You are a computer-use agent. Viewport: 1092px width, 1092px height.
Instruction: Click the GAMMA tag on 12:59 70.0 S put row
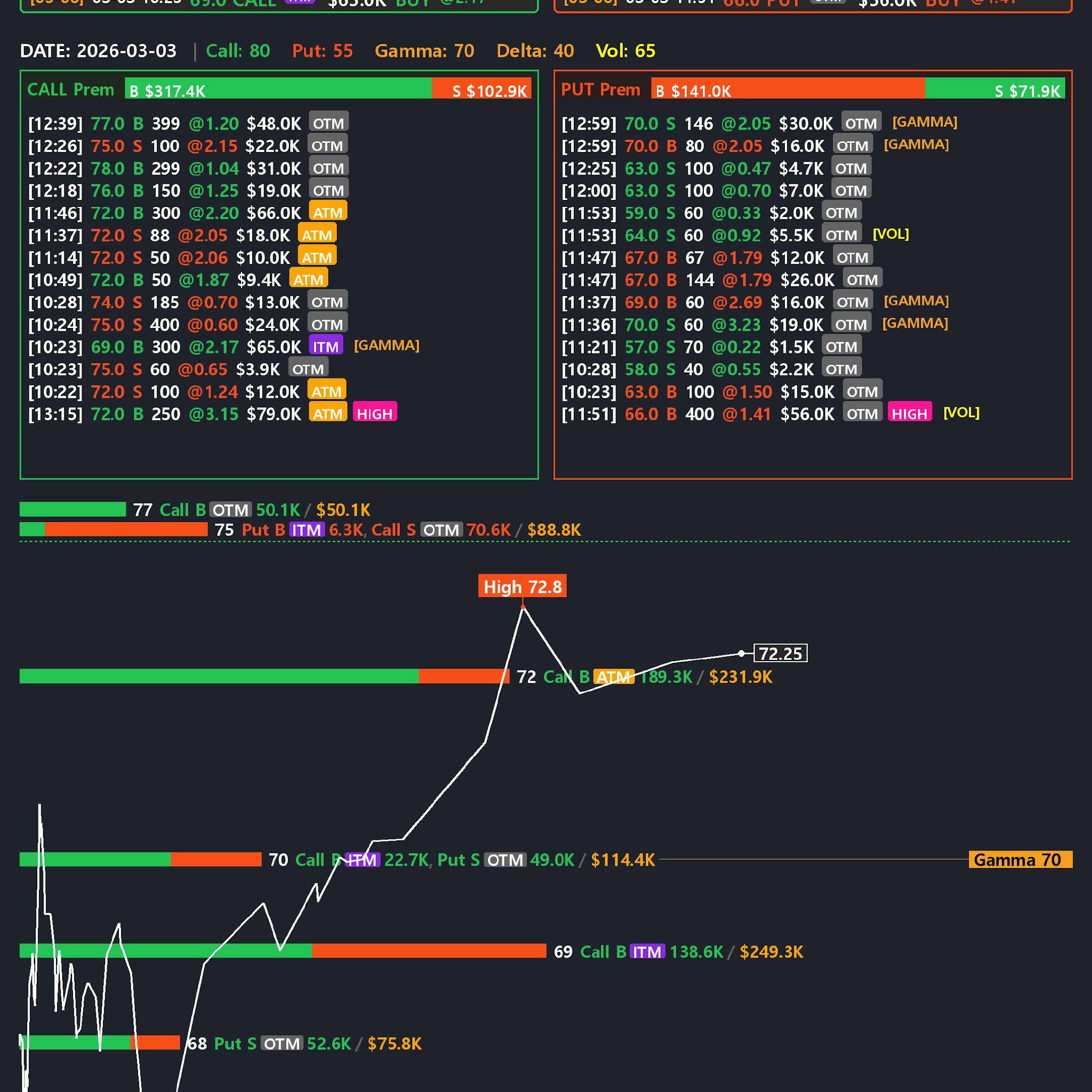coord(925,122)
